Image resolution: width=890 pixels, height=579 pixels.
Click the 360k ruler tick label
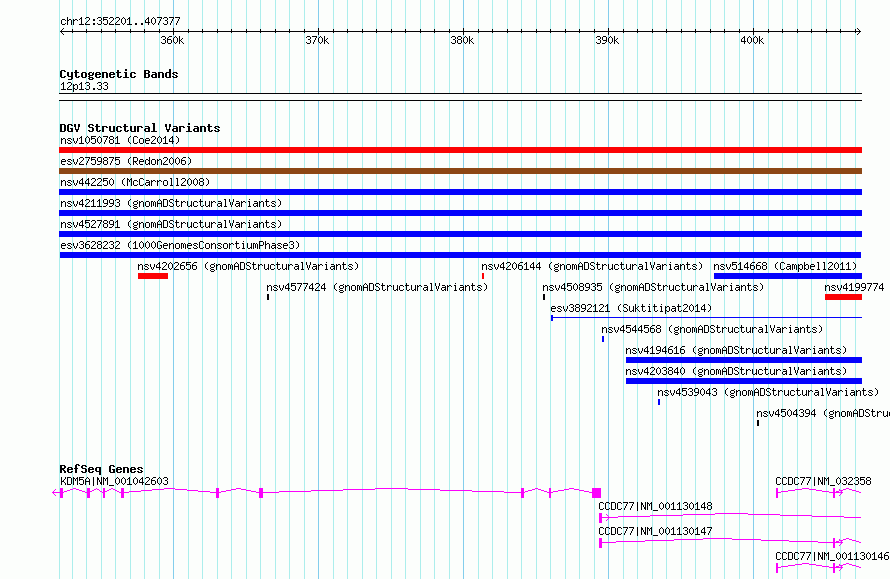click(172, 40)
